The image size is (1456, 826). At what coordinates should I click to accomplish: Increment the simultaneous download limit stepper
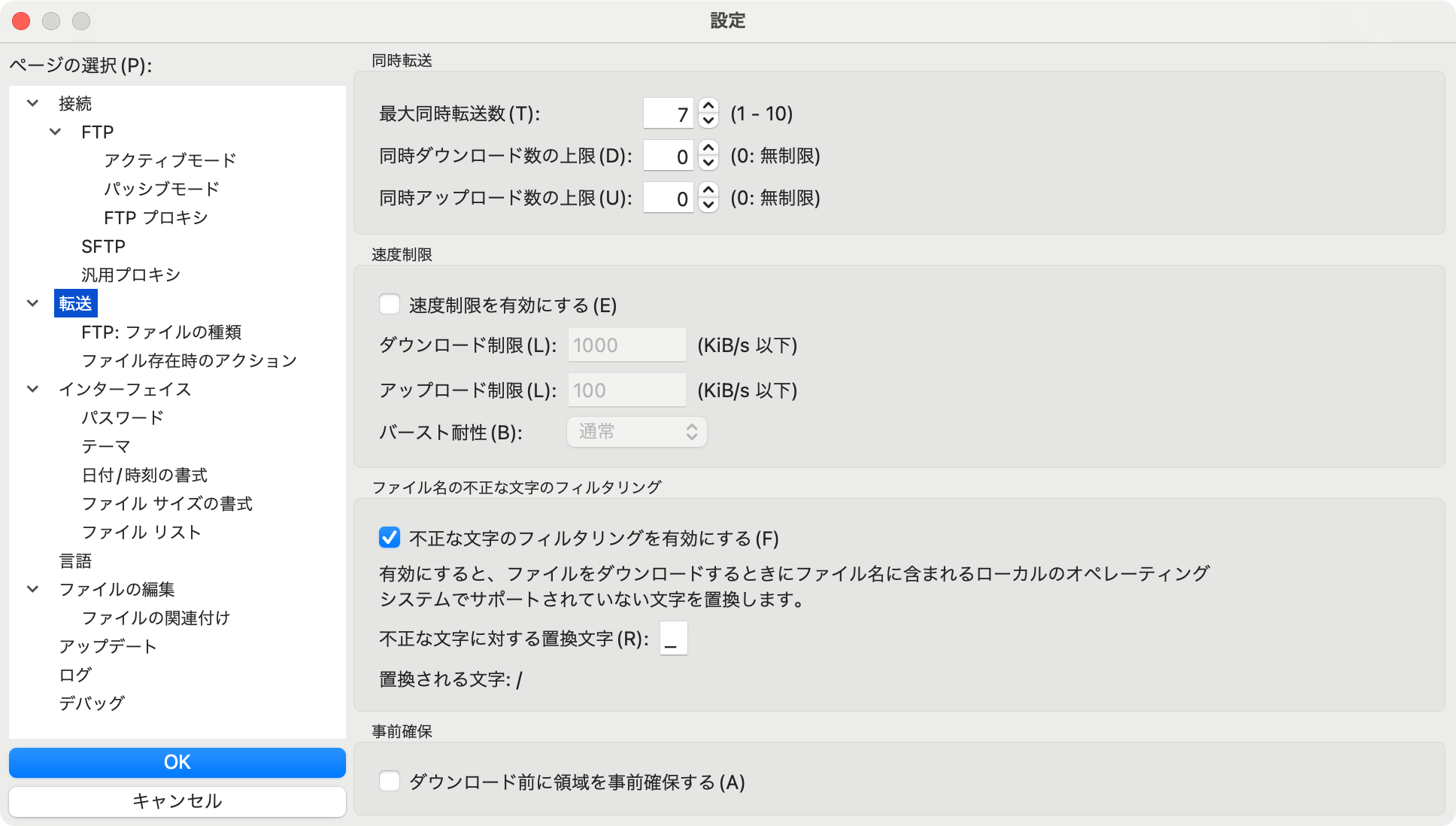tap(708, 149)
